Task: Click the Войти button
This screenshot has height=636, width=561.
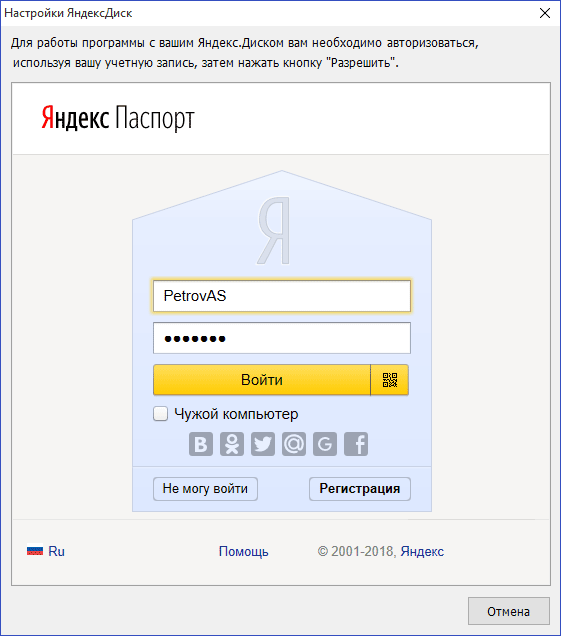Action: coord(262,380)
